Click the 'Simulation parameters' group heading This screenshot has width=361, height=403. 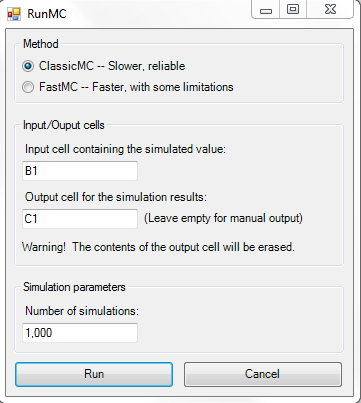[74, 287]
